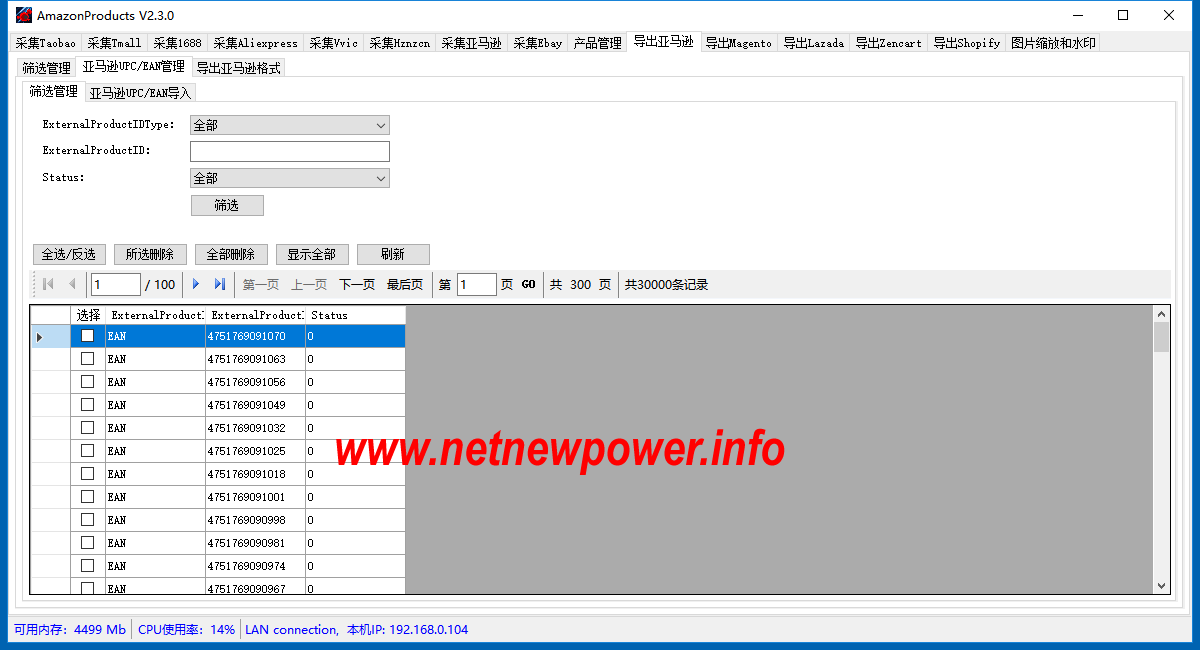Viewport: 1200px width, 650px height.
Task: Check the box for EAN 4751769091025
Action: 88,451
